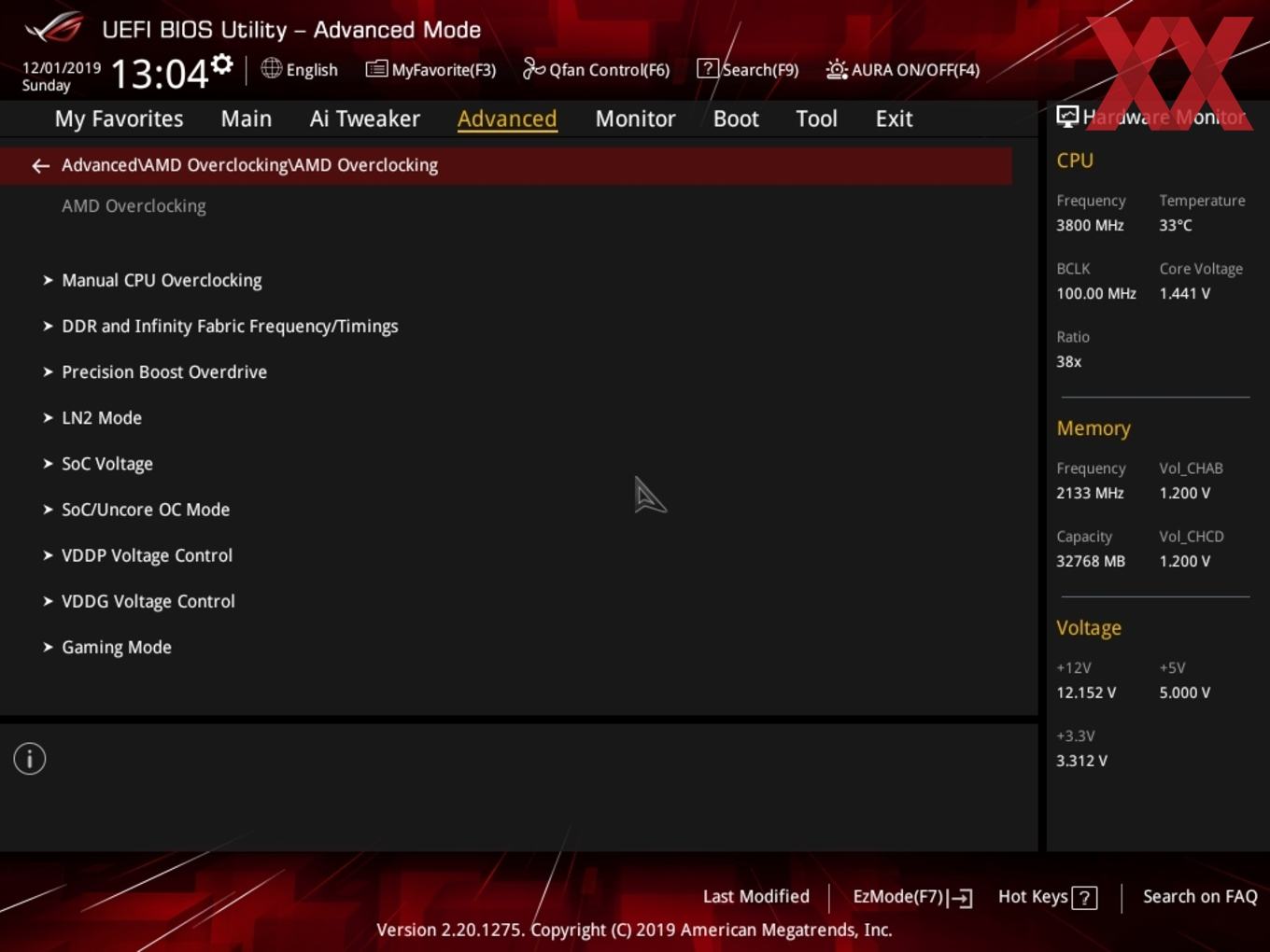Switch to EzMode(F7) label

898,896
